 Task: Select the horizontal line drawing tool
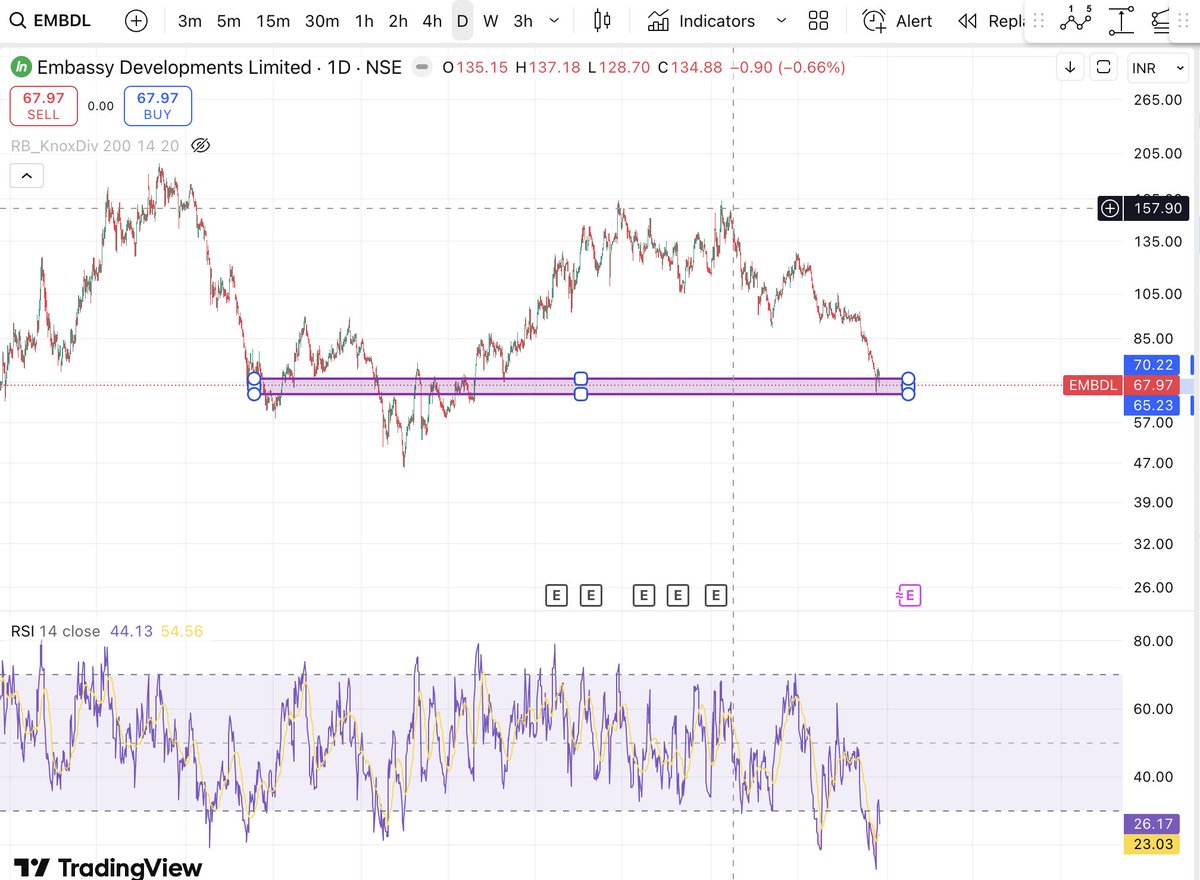click(1121, 20)
